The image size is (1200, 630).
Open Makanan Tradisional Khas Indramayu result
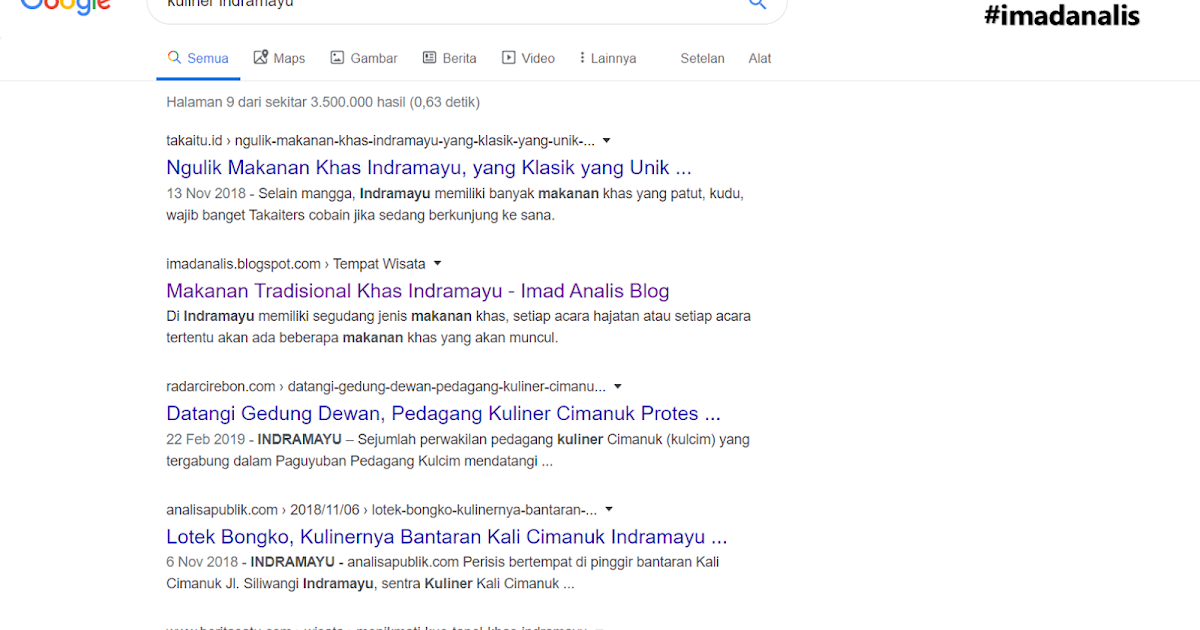tap(418, 291)
